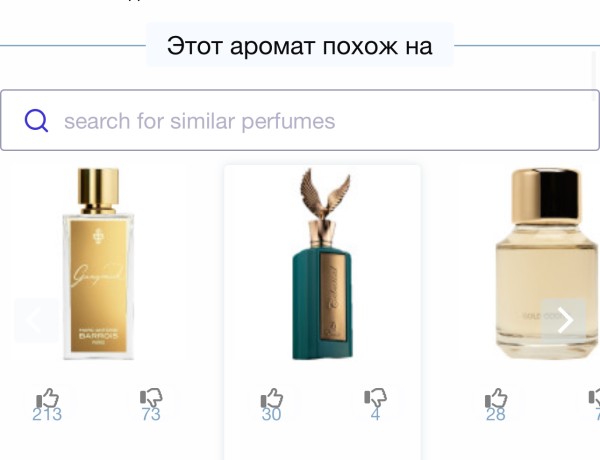This screenshot has width=600, height=460.
Task: Dislike the Gold Cool round bottle perfume
Action: point(594,398)
